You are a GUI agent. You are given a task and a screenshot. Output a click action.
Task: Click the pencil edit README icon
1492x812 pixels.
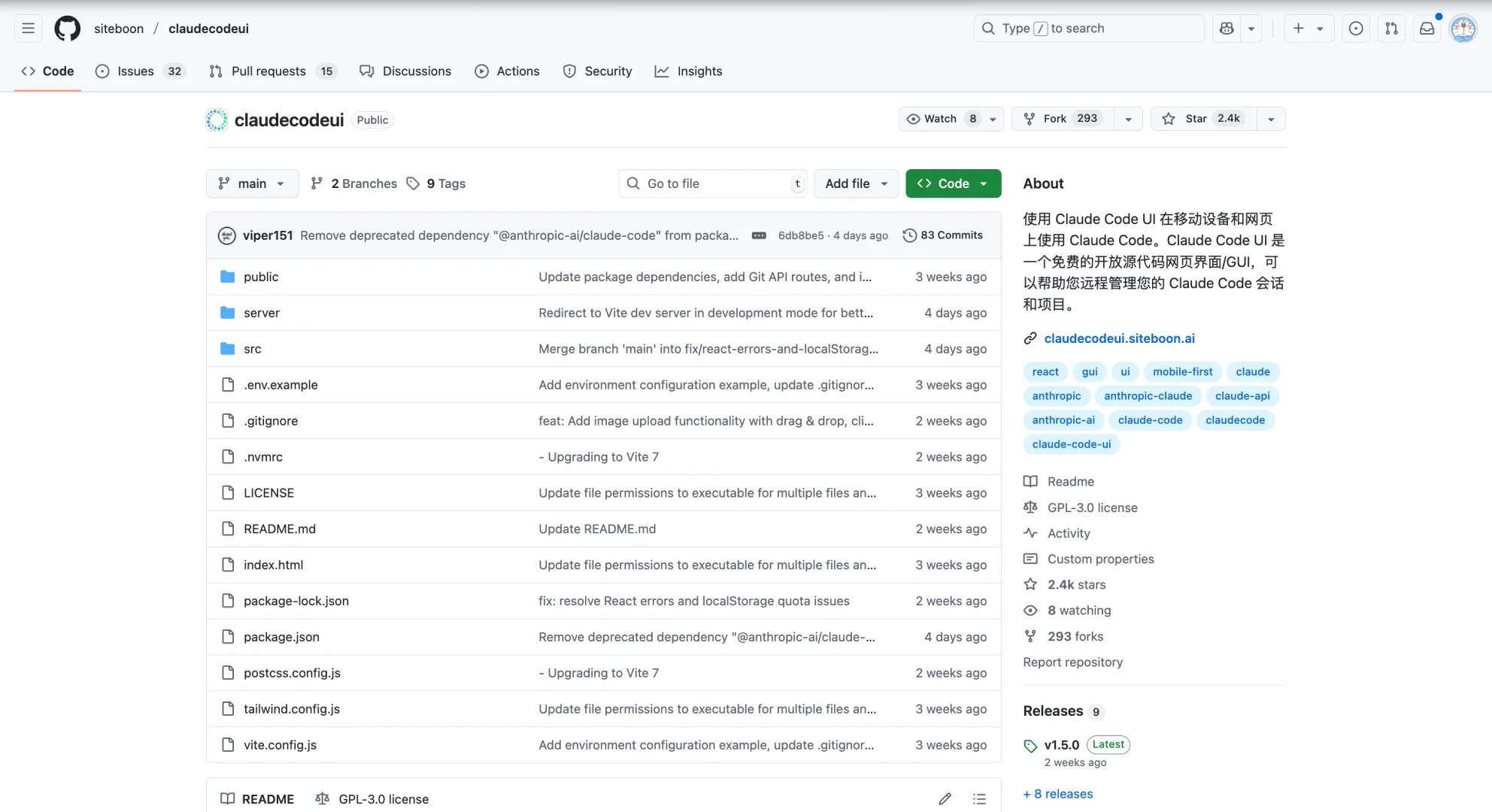(945, 798)
